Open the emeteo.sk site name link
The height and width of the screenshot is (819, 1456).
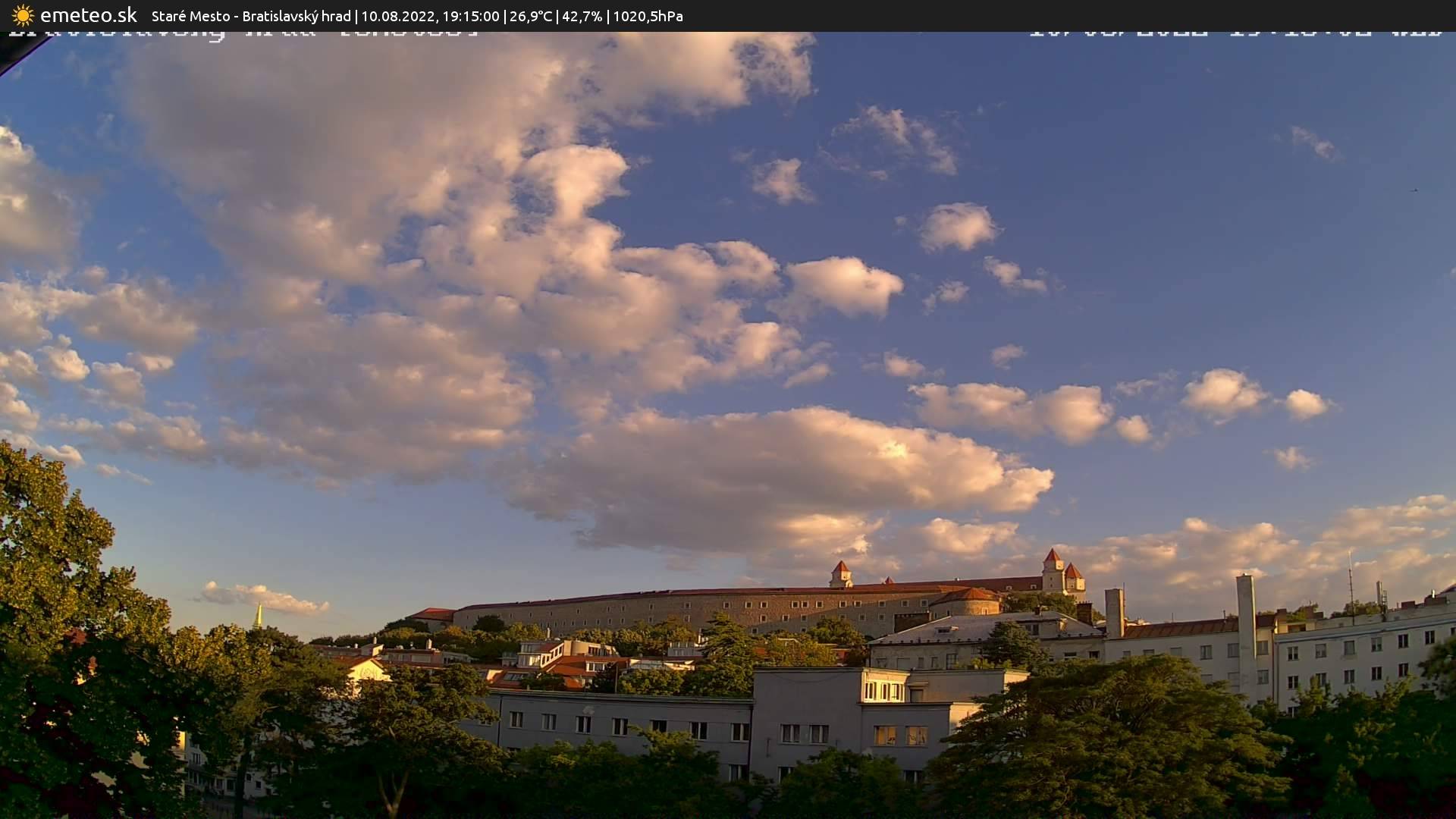[88, 15]
